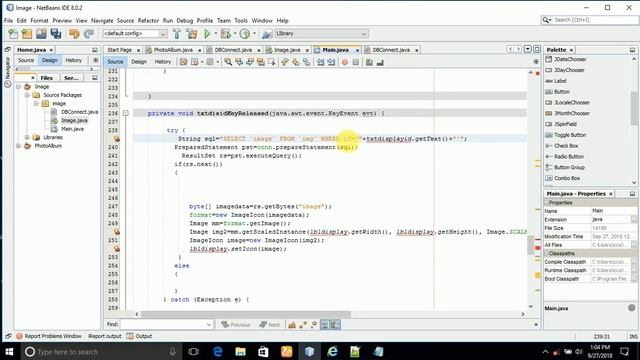Collapse code fold at line 236
Viewport: 640px width, 360px height.
(x=126, y=113)
